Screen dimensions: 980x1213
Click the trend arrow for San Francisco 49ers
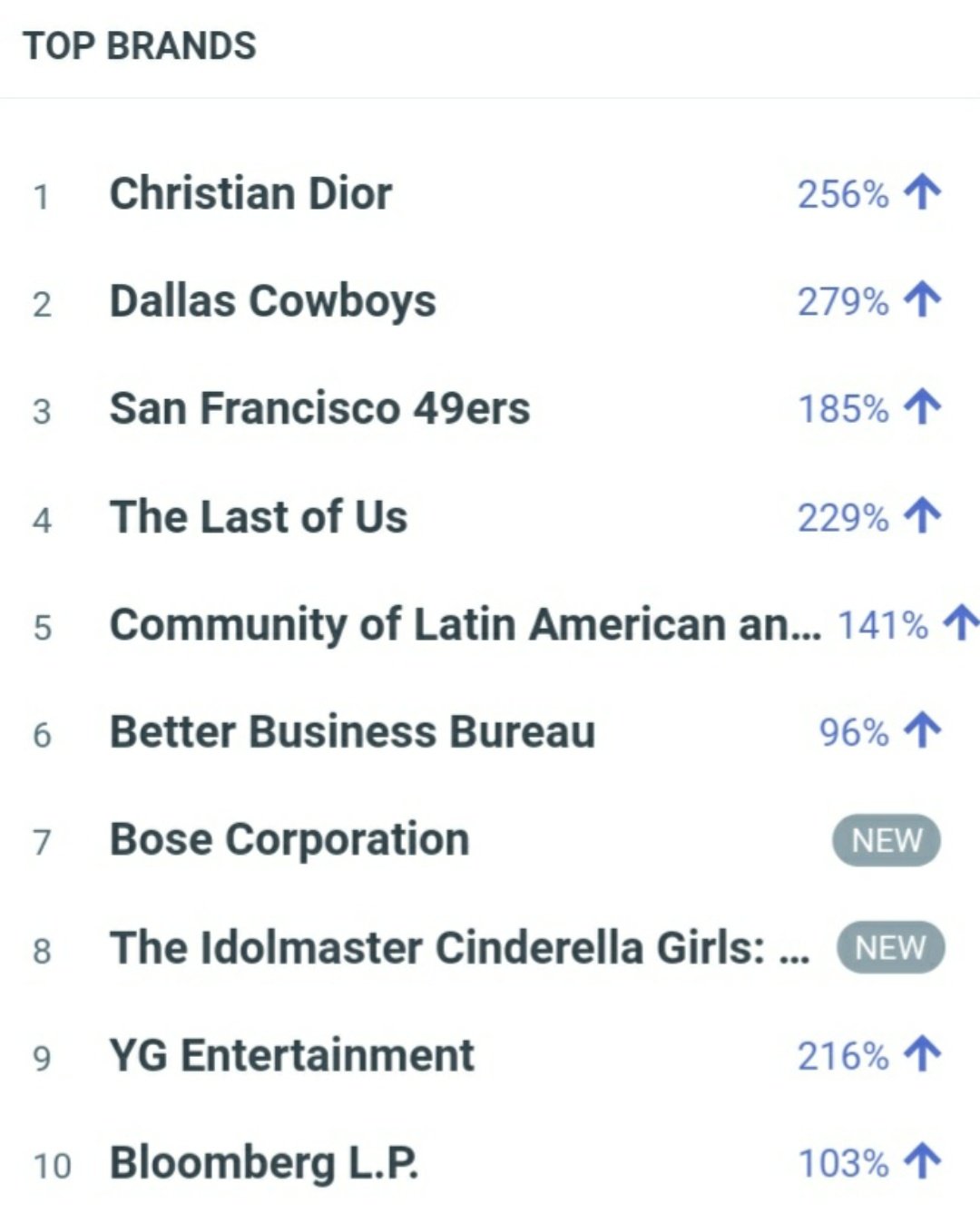923,408
